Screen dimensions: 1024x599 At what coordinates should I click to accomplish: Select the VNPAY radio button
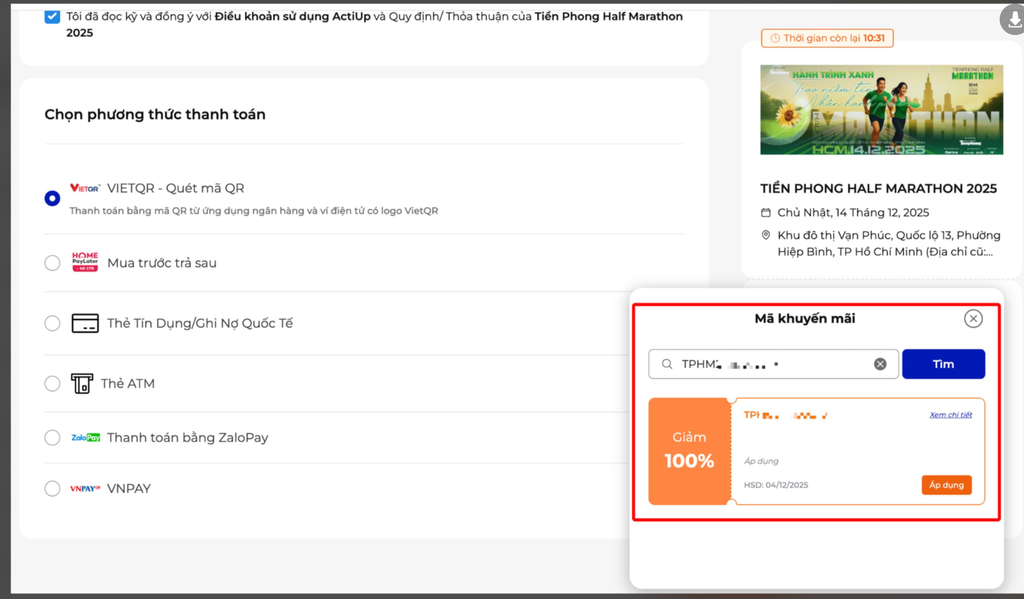[53, 489]
